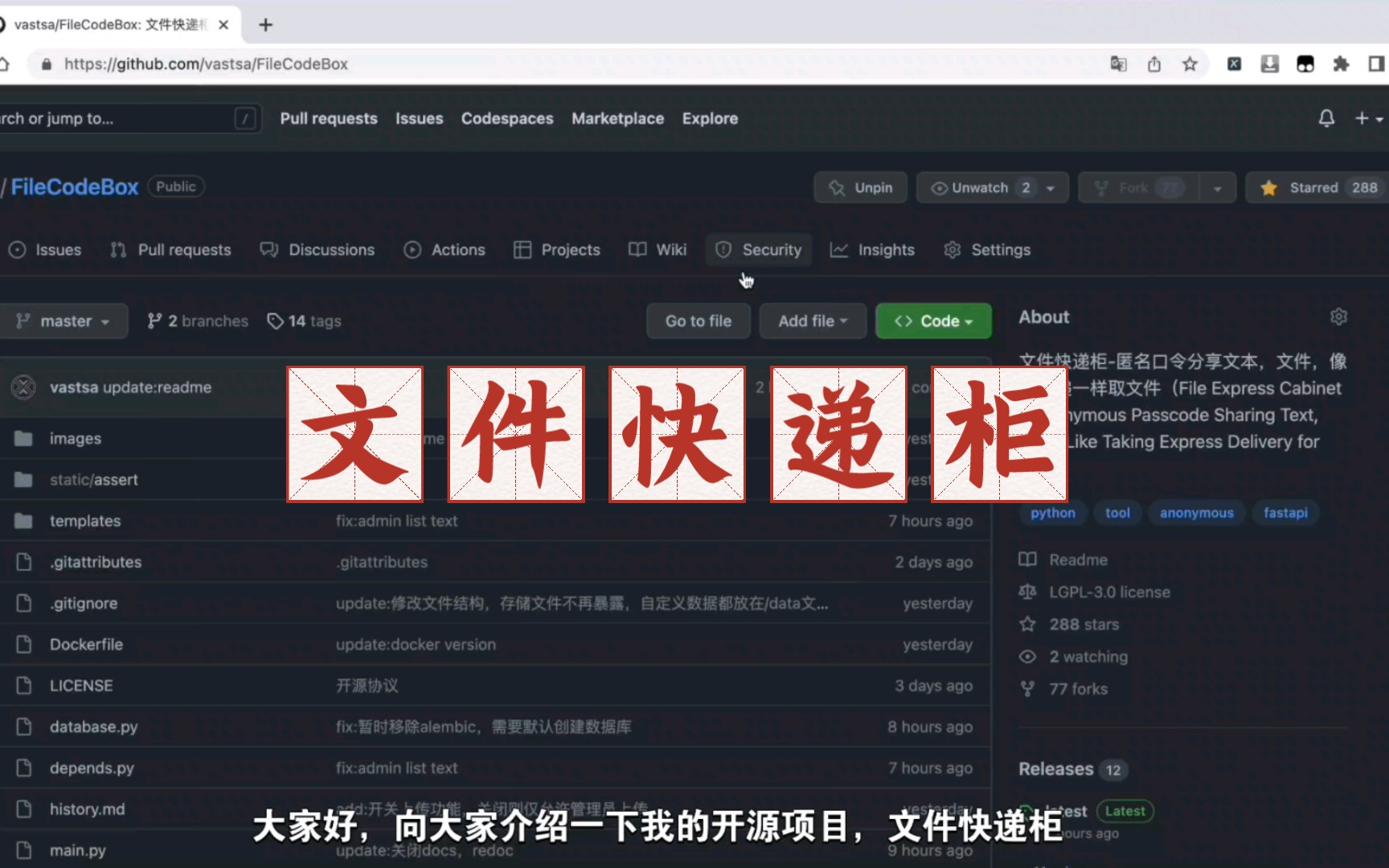Unpin the FileCodeBox repository
Viewport: 1389px width, 868px height.
(x=860, y=187)
